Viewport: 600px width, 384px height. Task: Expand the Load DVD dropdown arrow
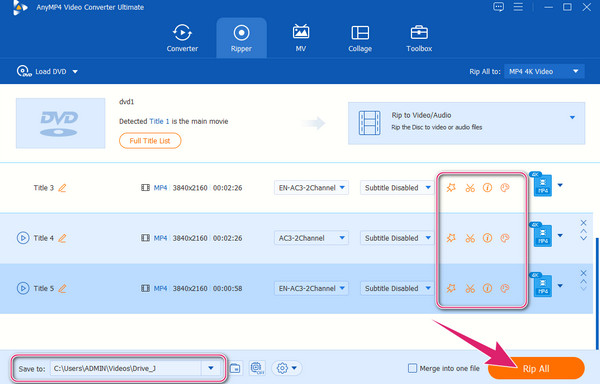click(75, 72)
